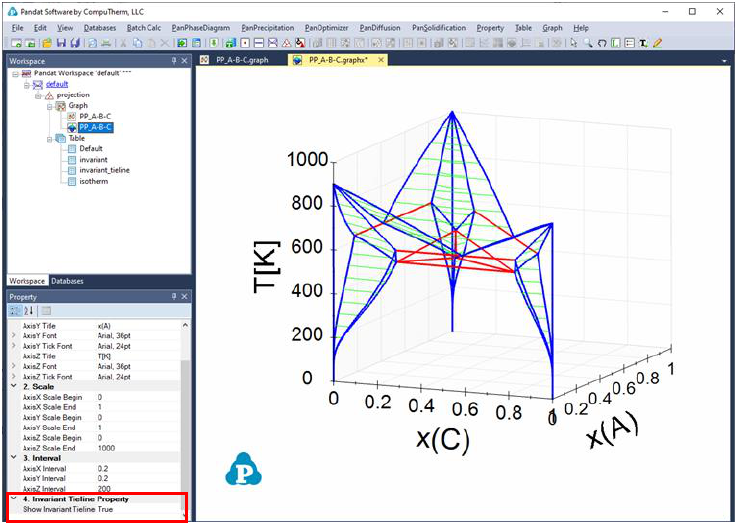Click the Legend list icon in the toolbar
The width and height of the screenshot is (736, 523).
(629, 43)
